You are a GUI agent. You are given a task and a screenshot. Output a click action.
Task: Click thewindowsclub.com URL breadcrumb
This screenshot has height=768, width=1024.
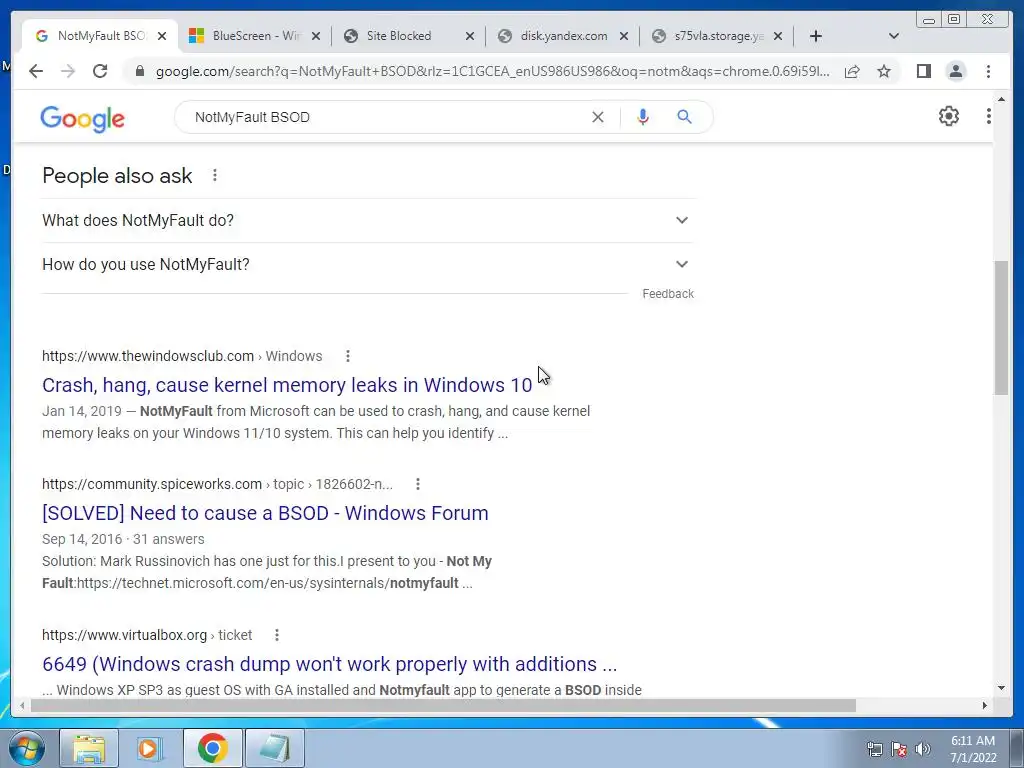[x=182, y=356]
